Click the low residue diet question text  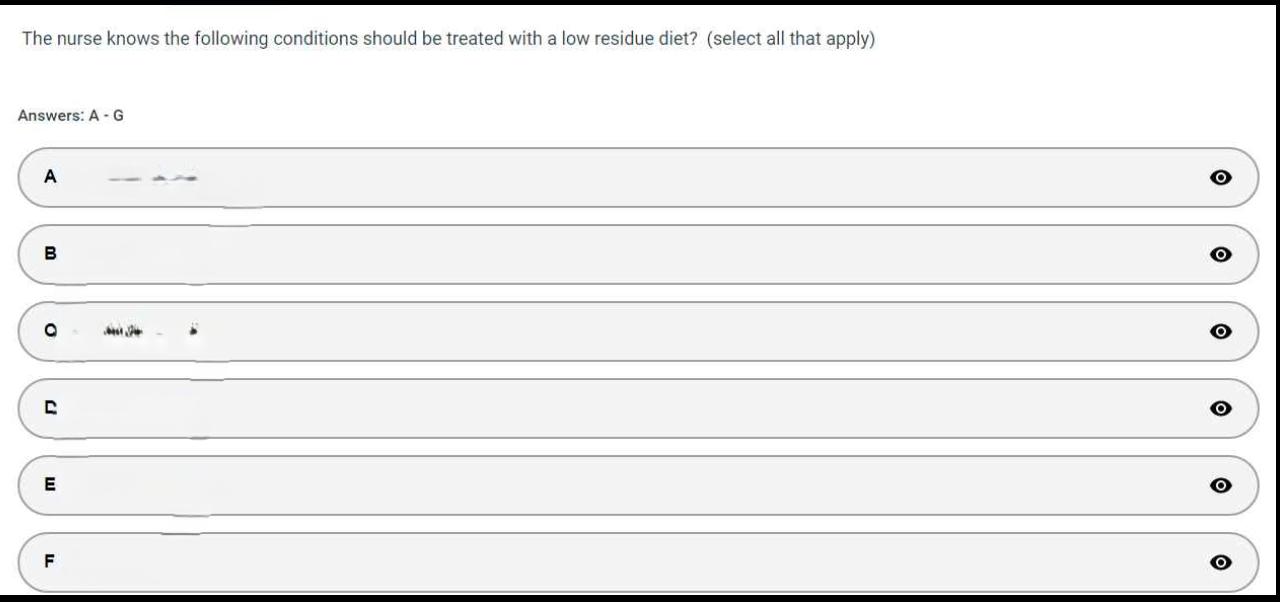pos(360,40)
